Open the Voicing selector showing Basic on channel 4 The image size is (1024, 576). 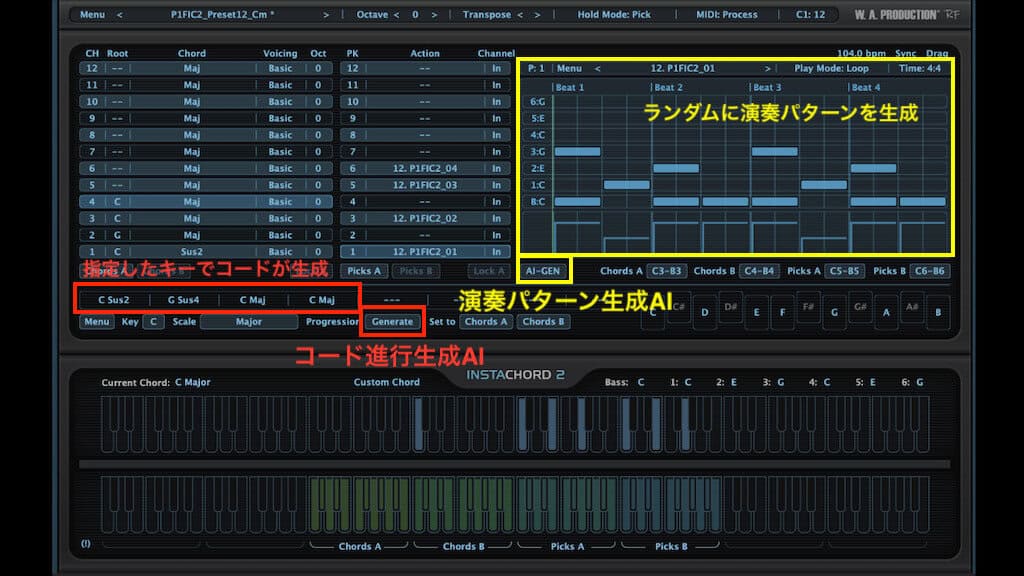281,204
